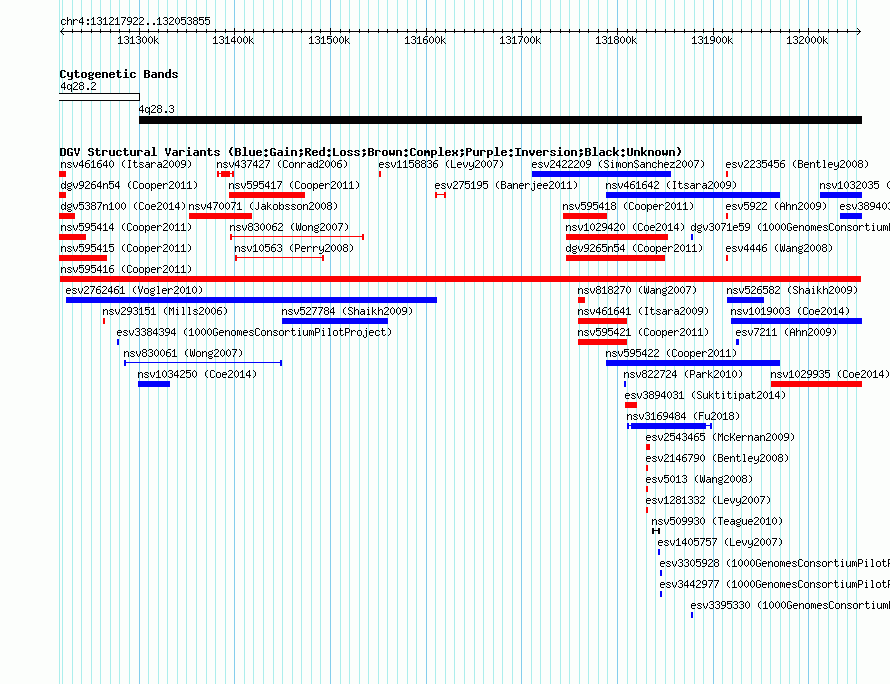Click the esv5013 (Wang2008) label
Screen dimensions: 890x684
[x=699, y=479]
